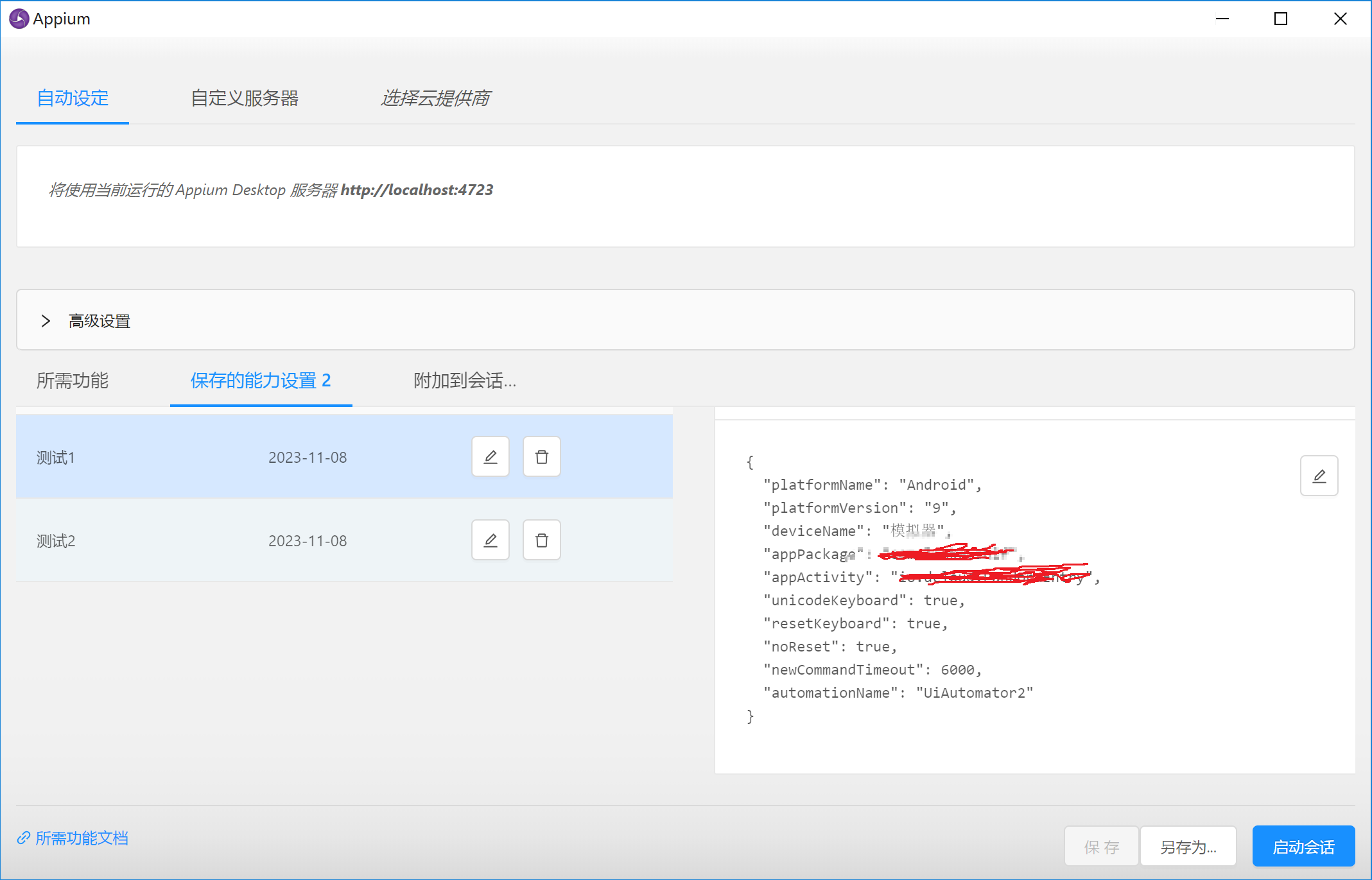Select the 测试1 row name
The image size is (1372, 880).
56,458
